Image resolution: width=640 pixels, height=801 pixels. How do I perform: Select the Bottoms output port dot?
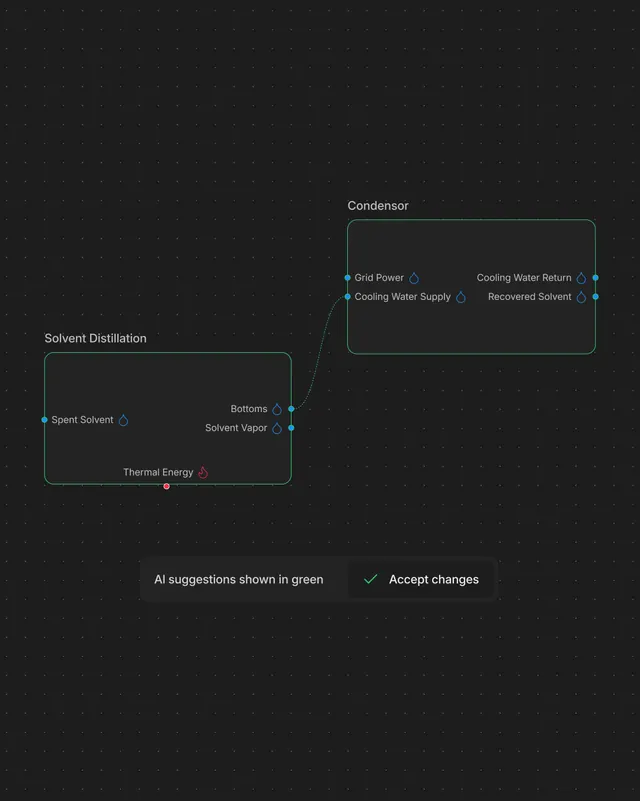tap(291, 409)
